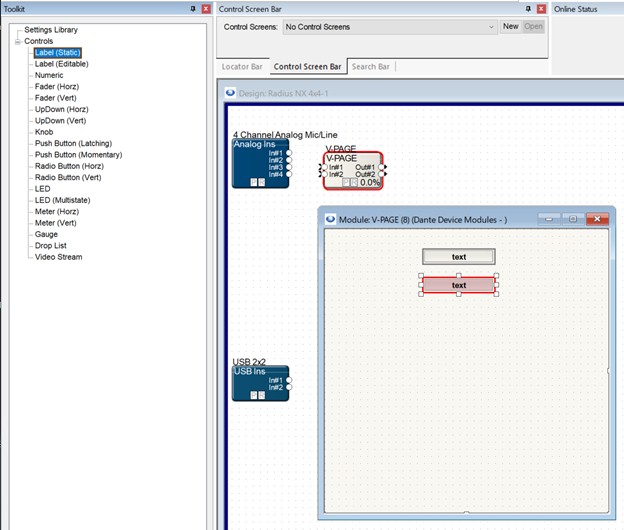Viewport: 624px width, 530px height.
Task: Click the USB 2x2 label
Action: tap(249, 362)
